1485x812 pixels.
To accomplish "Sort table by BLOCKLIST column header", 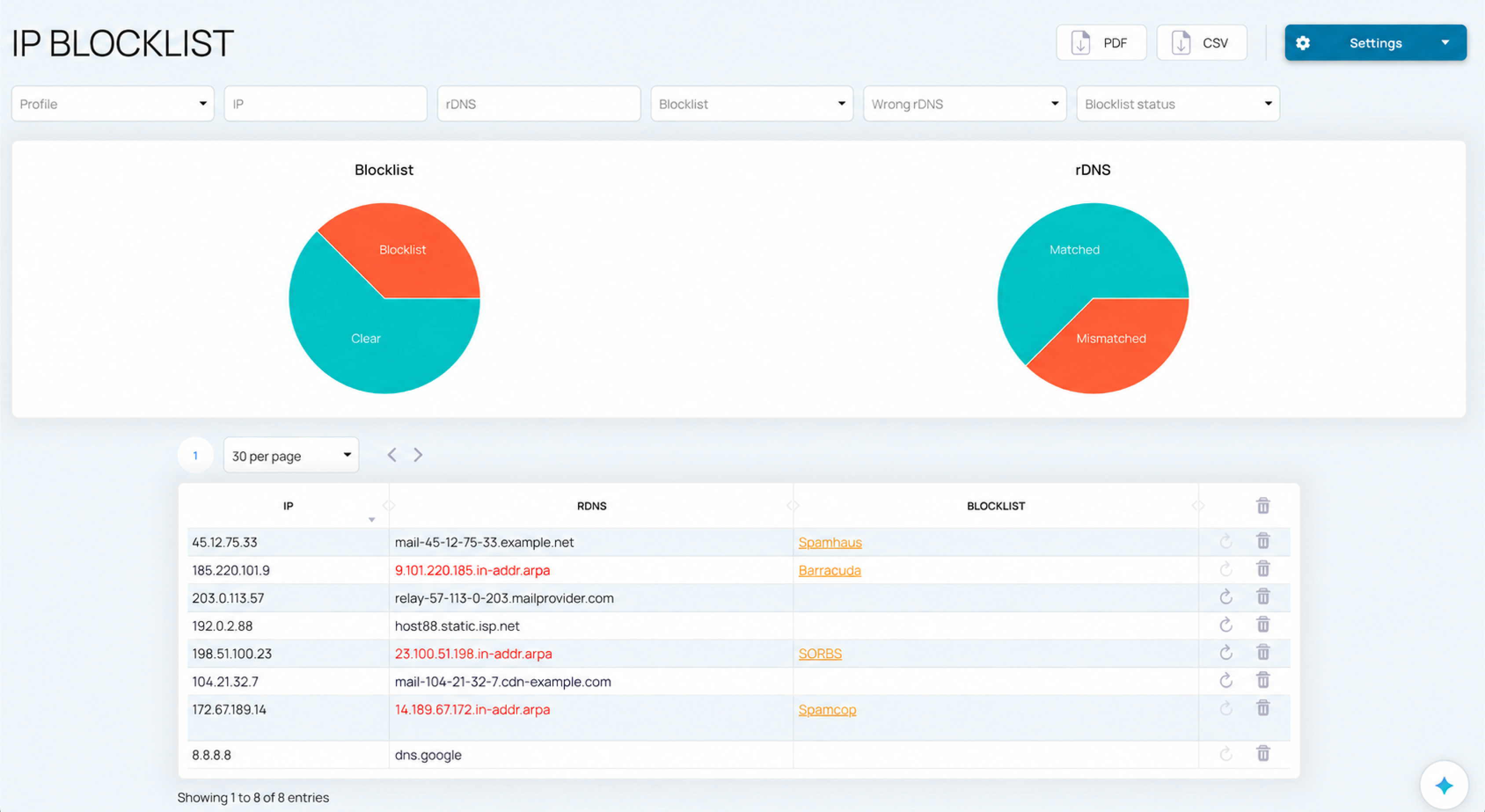I will coord(995,506).
